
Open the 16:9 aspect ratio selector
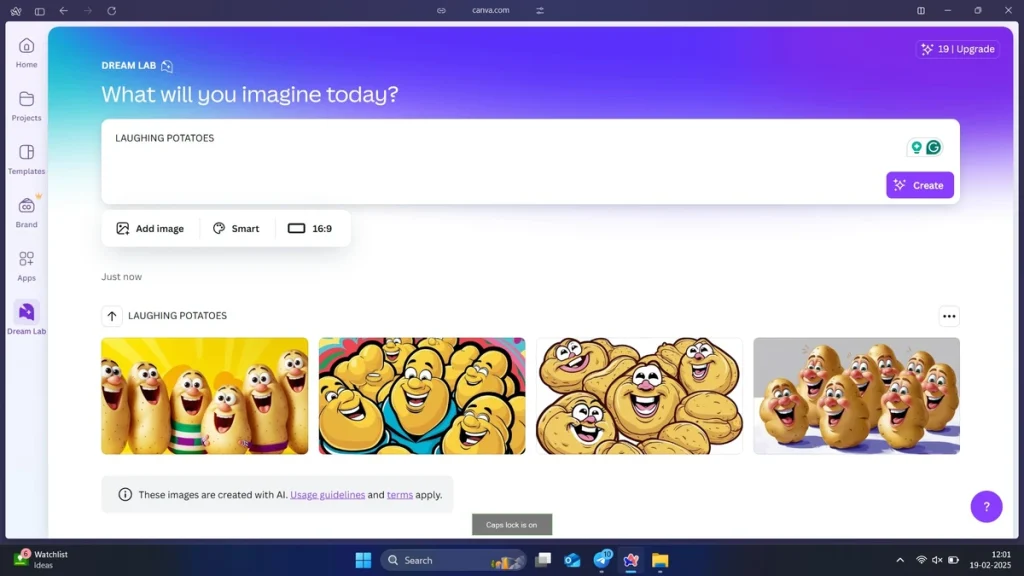[x=310, y=229]
